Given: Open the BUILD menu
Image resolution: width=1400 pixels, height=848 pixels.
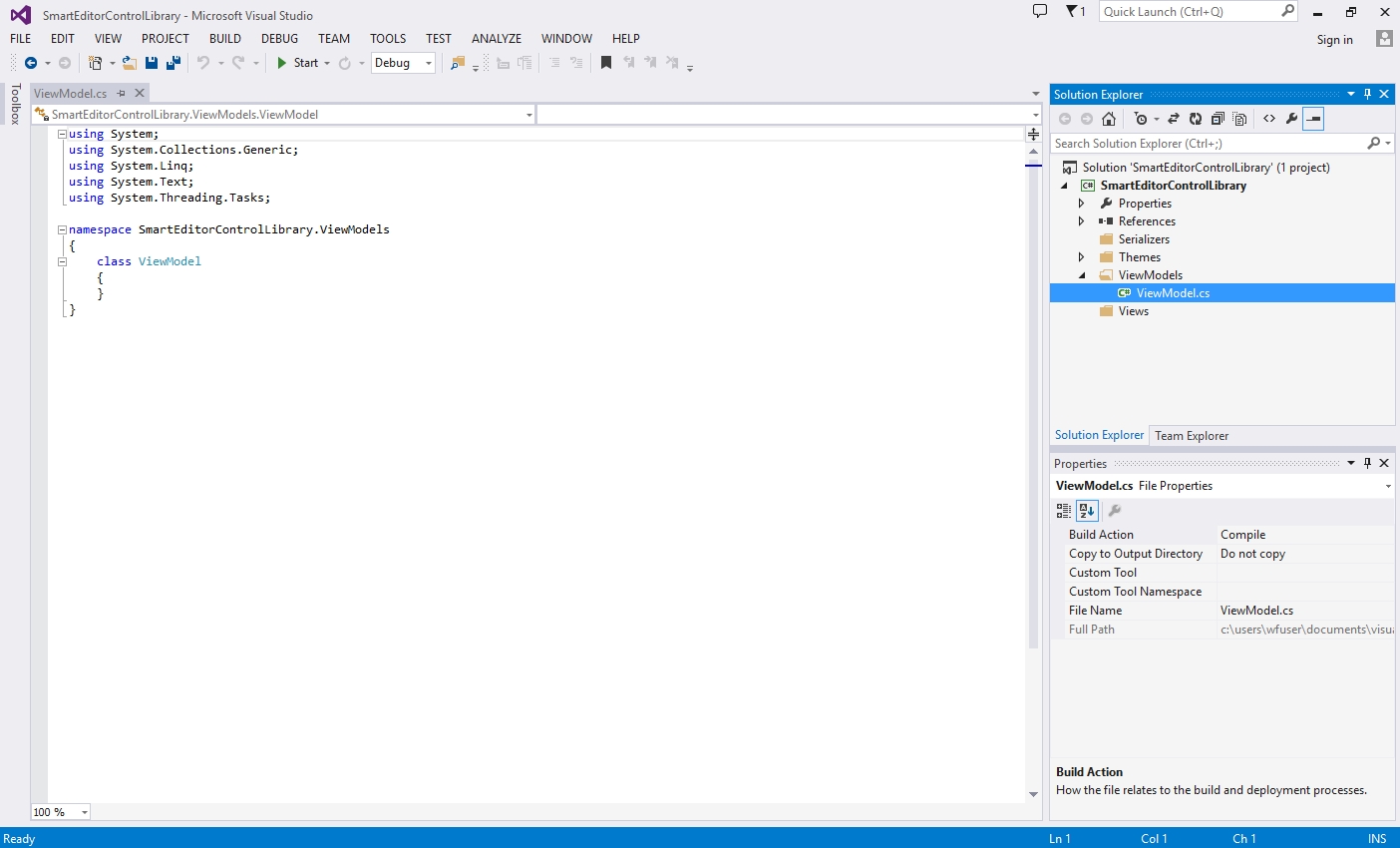Looking at the screenshot, I should (224, 39).
